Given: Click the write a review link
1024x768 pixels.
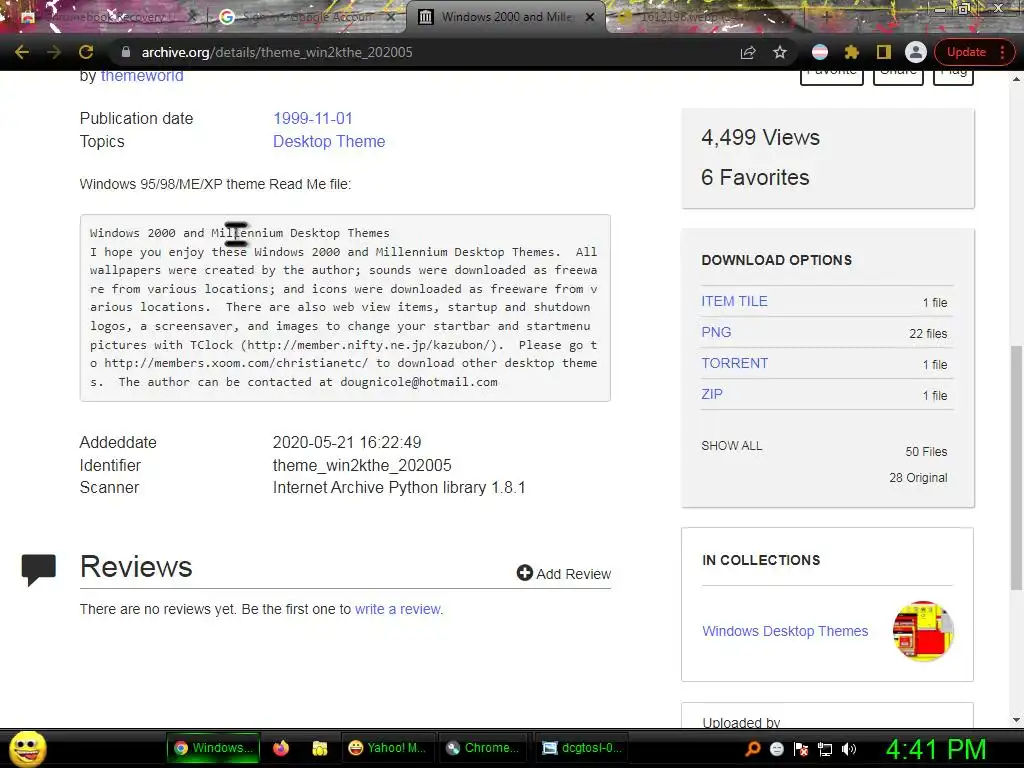Looking at the screenshot, I should tap(398, 609).
